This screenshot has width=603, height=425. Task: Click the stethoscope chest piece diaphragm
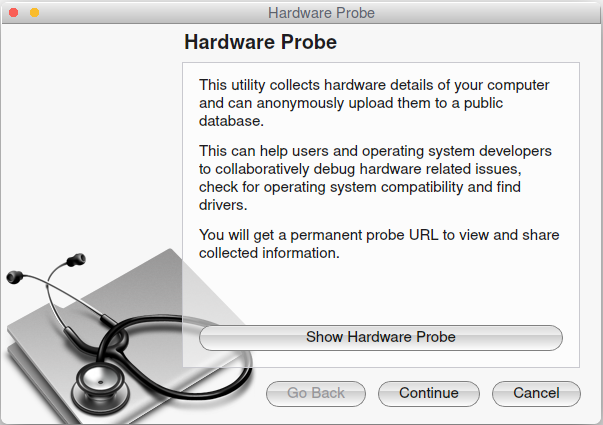click(x=100, y=382)
